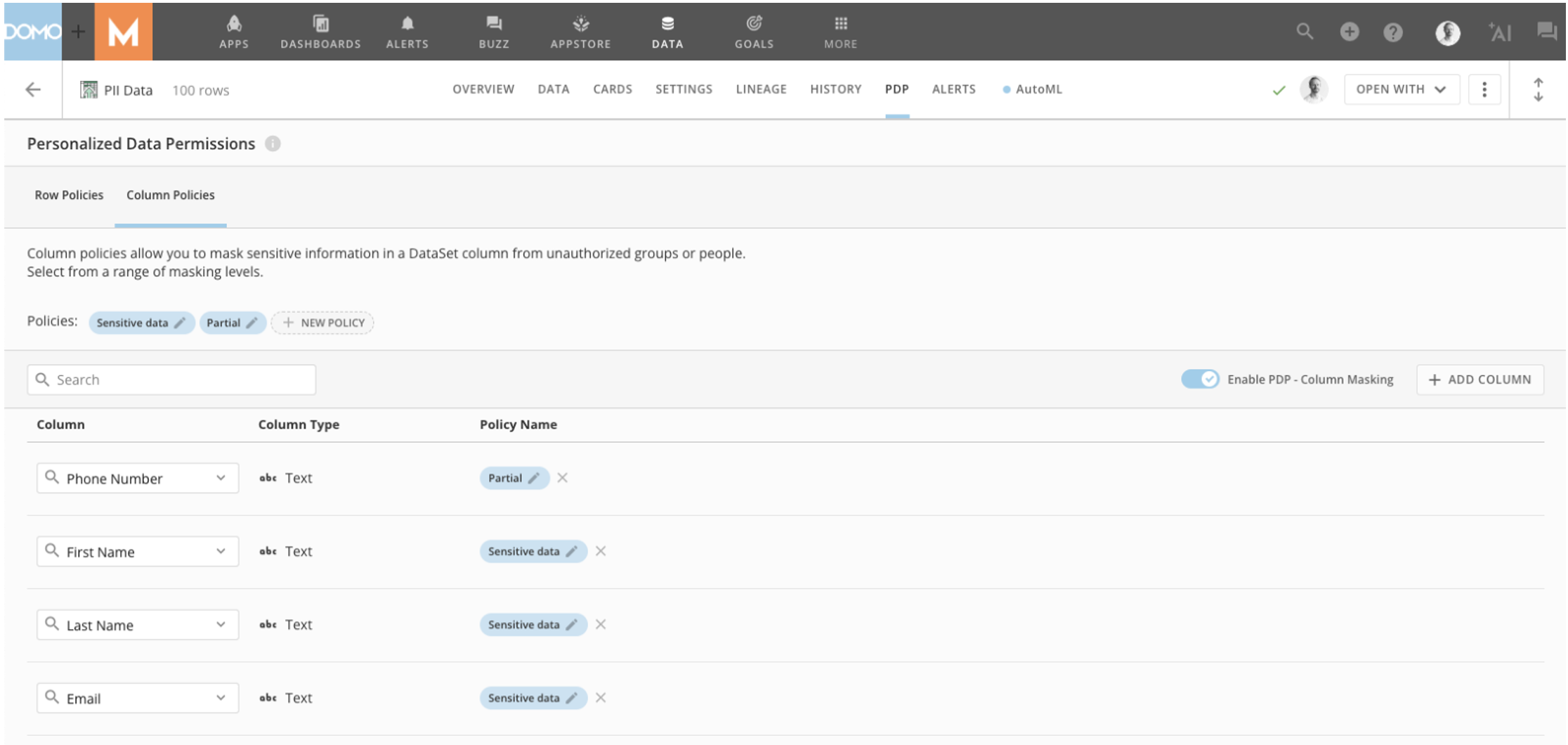Click the 100 rows label
The height and width of the screenshot is (745, 1568).
[201, 90]
